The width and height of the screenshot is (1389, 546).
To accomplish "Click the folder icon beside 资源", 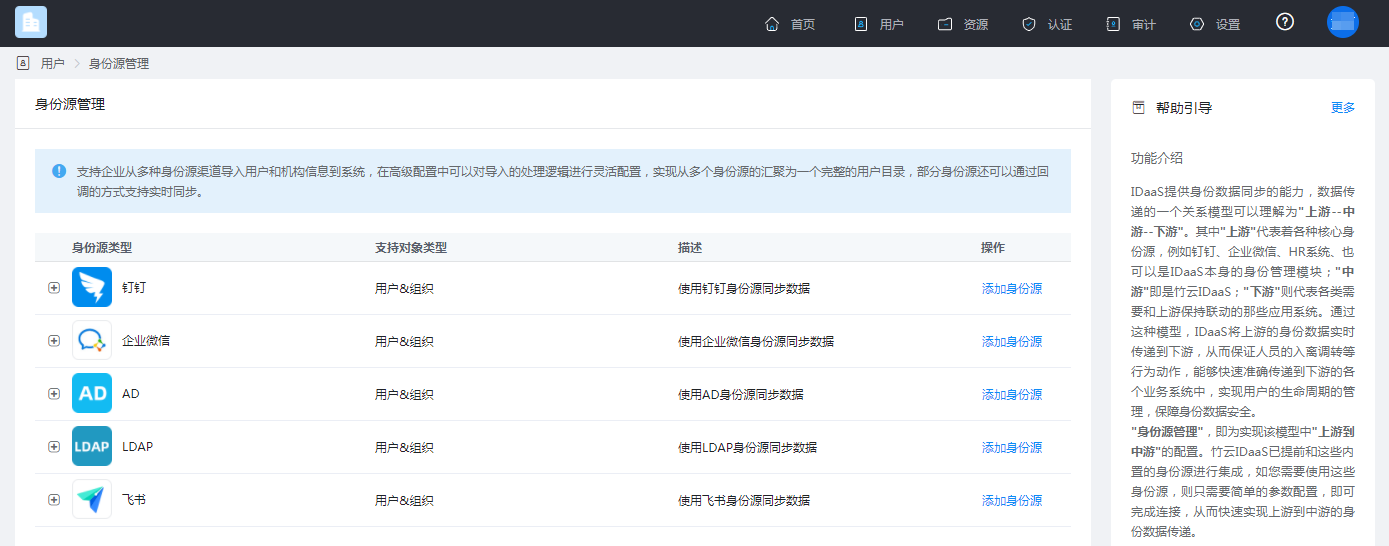I will click(945, 24).
